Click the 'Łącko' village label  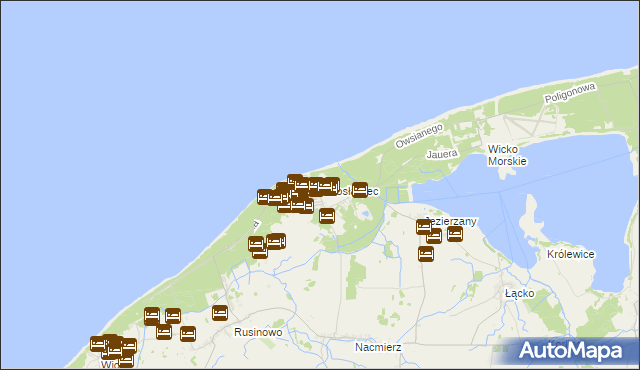[x=520, y=294]
